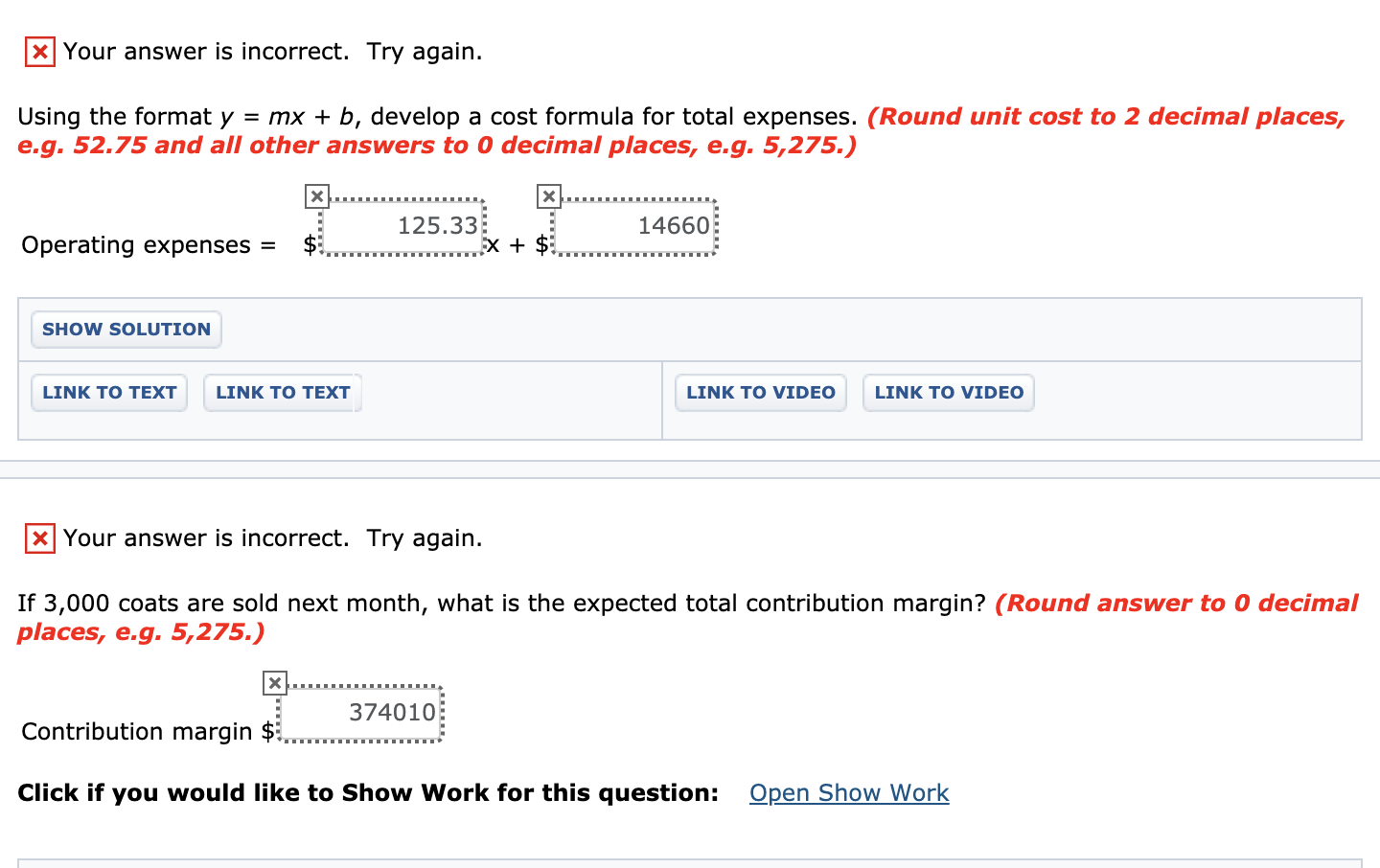1380x868 pixels.
Task: Click the red X icon above the contribution margin question
Action: pyautogui.click(x=40, y=538)
